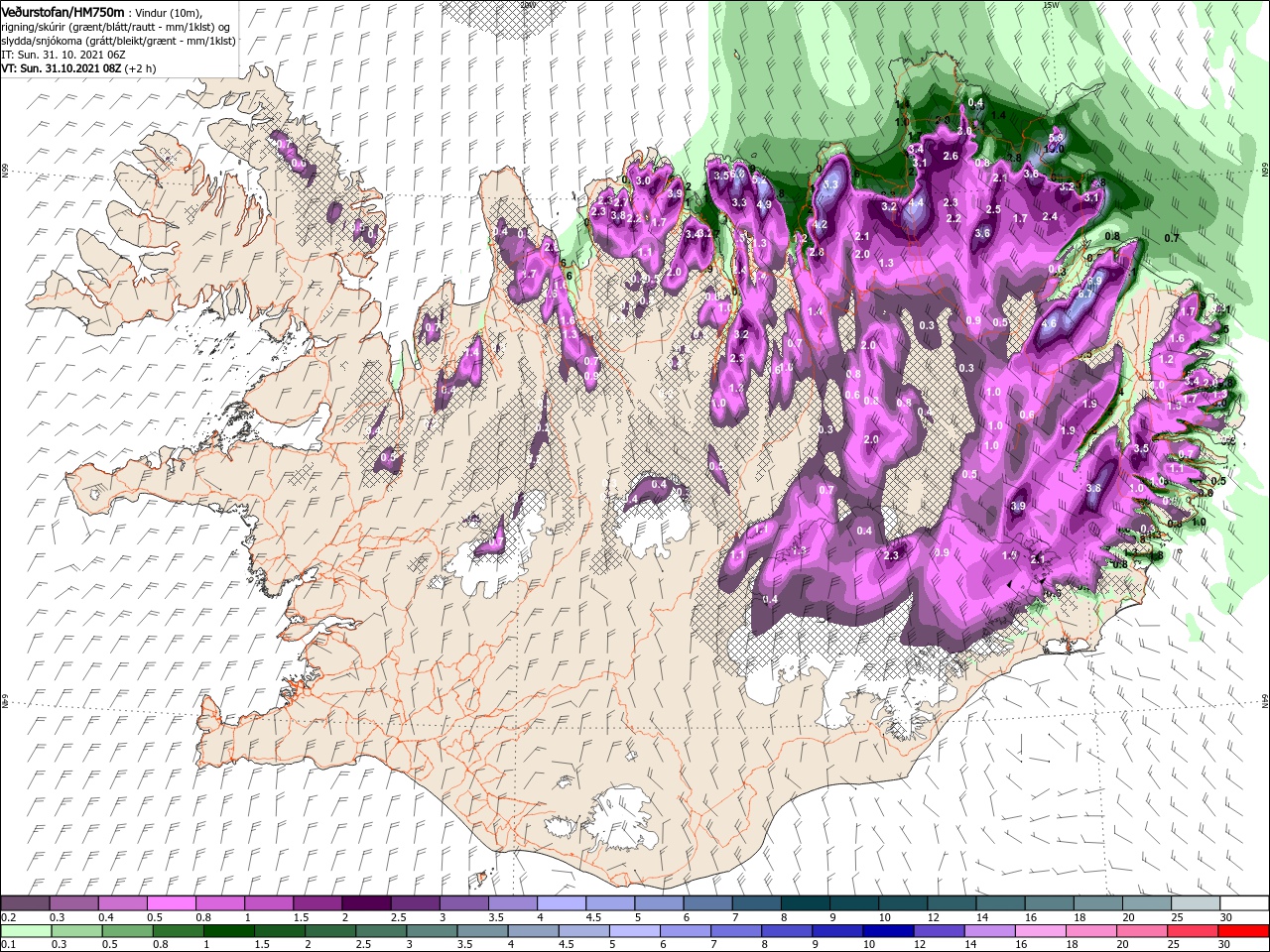Pick the rain scale swatch starting at 8
The image size is (1270, 952).
click(x=787, y=931)
